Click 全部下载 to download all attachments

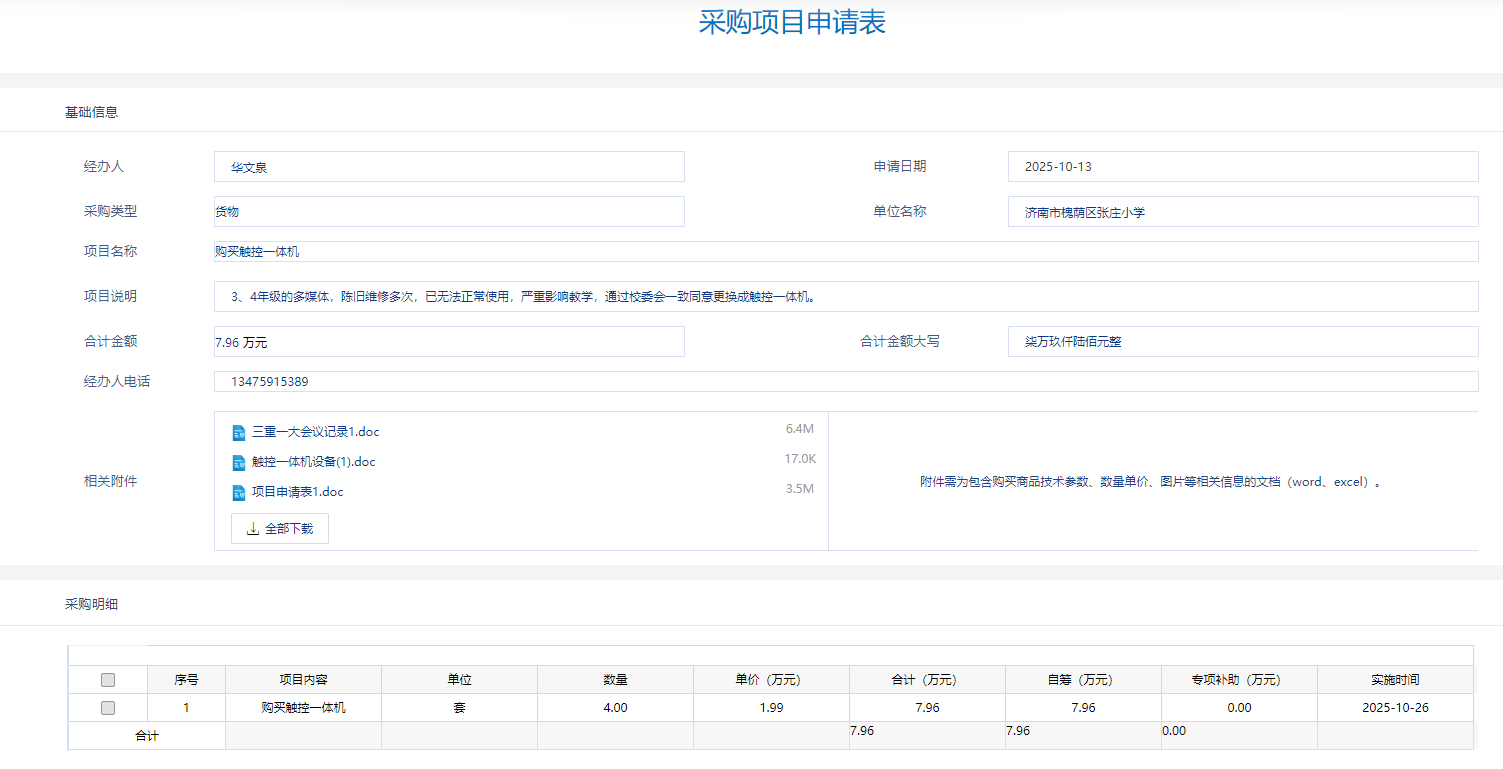point(279,528)
